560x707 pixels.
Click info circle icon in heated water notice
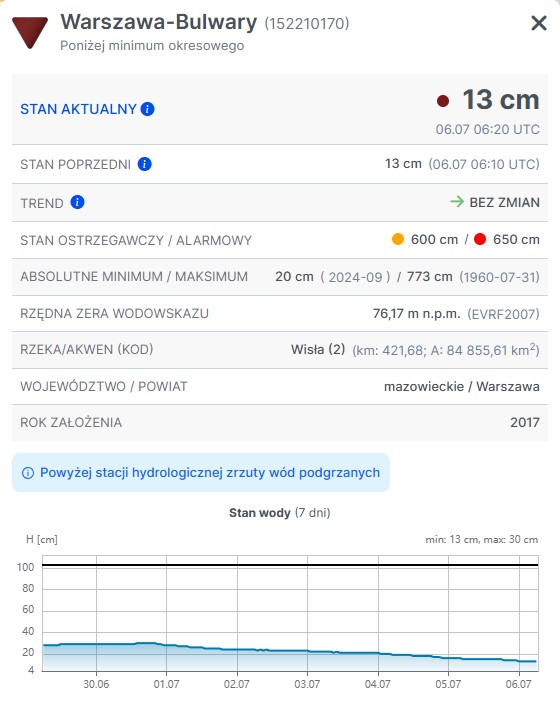[x=28, y=473]
